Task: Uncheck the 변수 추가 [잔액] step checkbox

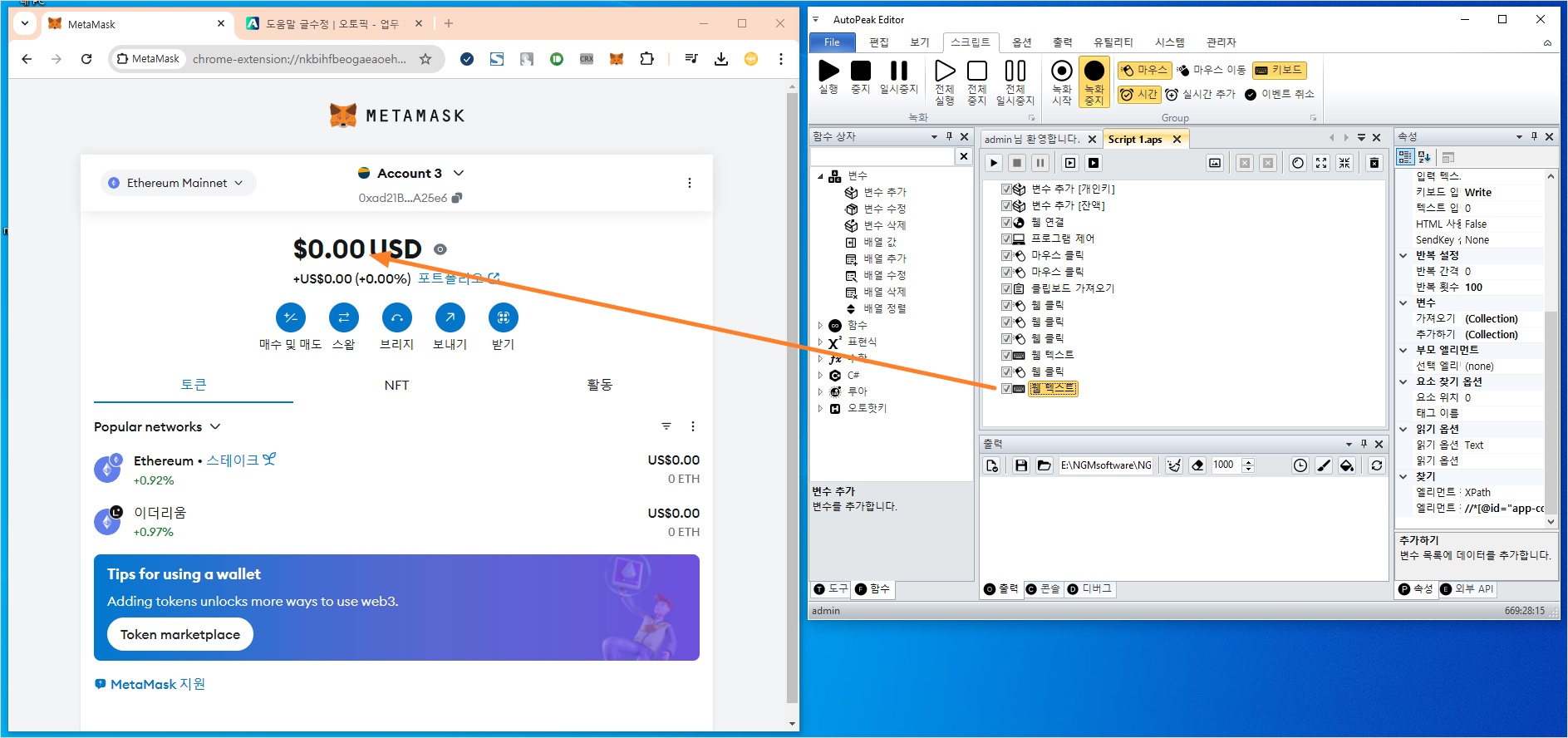Action: point(1006,206)
